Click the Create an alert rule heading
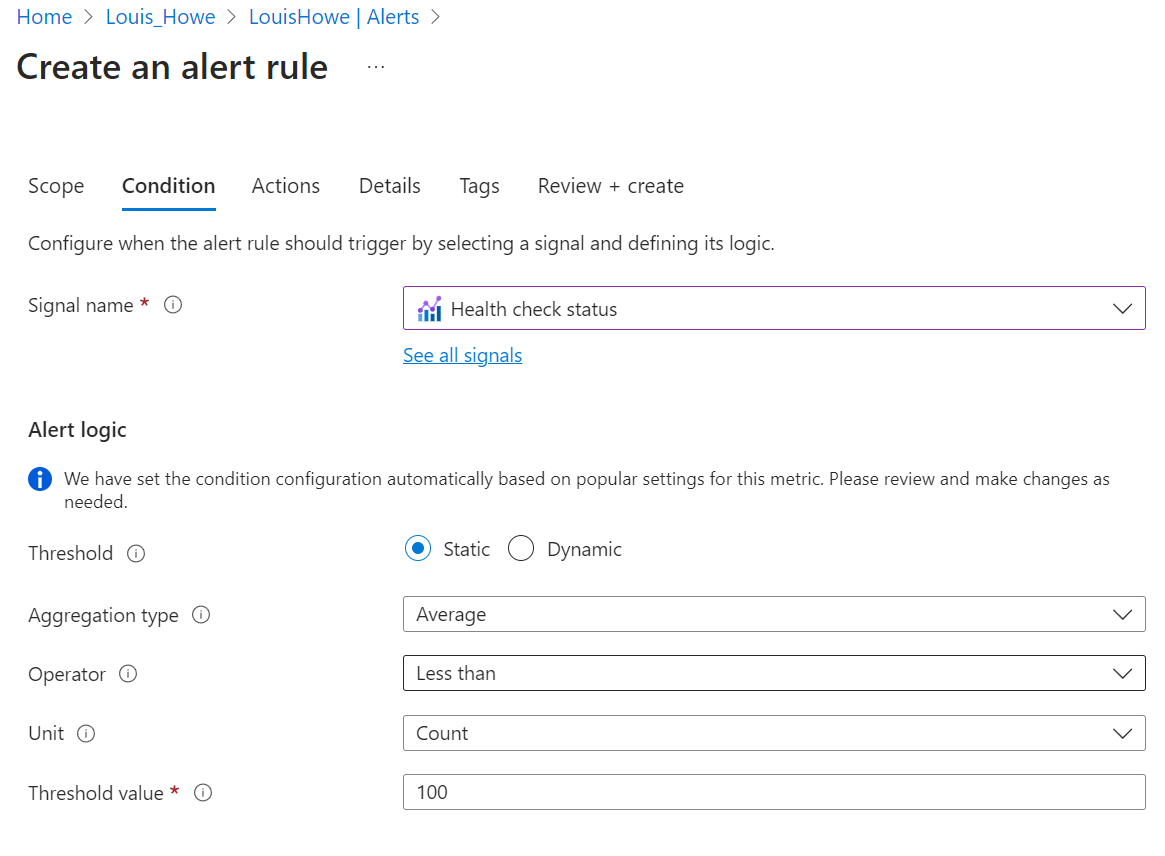This screenshot has width=1165, height=856. (172, 67)
